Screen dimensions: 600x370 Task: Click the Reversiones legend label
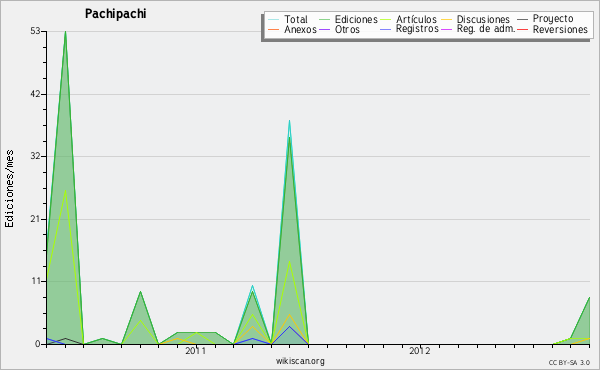pos(560,29)
